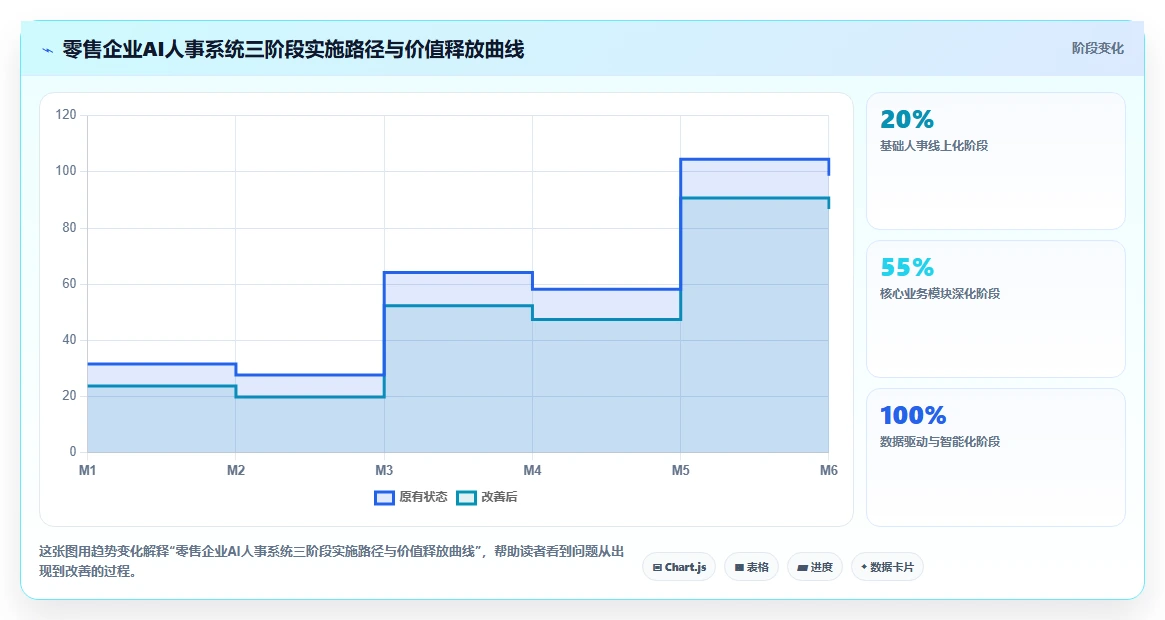This screenshot has width=1165, height=620.
Task: Click the Chart.js tag
Action: click(679, 566)
